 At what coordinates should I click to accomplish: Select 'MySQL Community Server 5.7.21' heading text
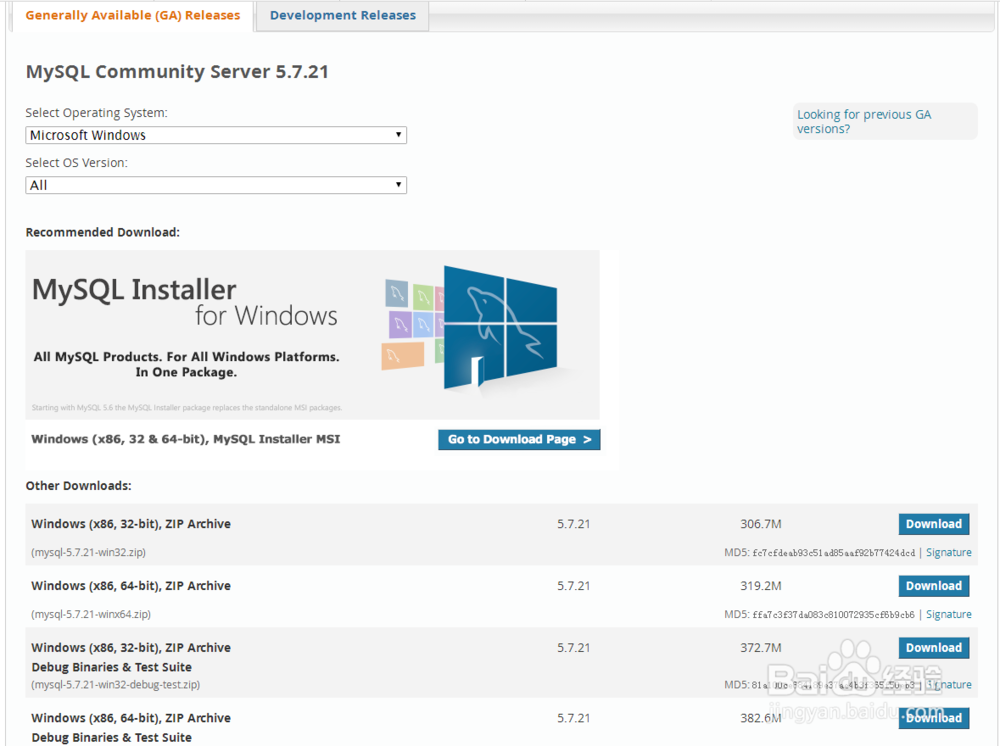(x=177, y=71)
